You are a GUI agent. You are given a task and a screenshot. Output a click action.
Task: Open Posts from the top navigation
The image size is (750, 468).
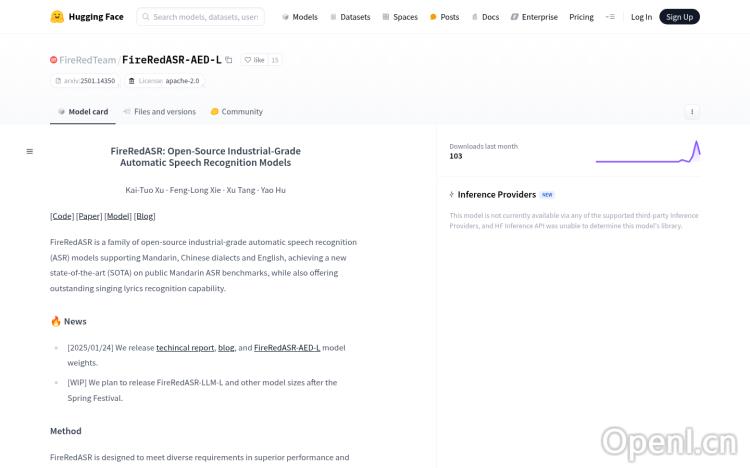coord(444,17)
